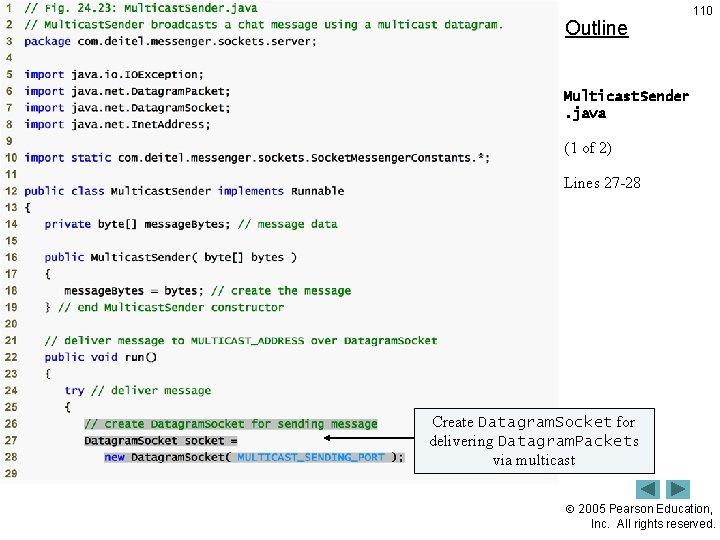Viewport: 720px width, 540px height.
Task: Click the 'try // deliver message' line
Action: (x=138, y=390)
